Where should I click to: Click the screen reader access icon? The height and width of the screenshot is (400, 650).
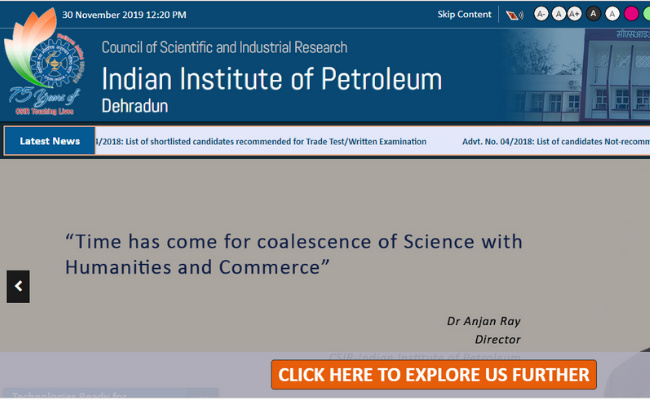click(x=515, y=15)
